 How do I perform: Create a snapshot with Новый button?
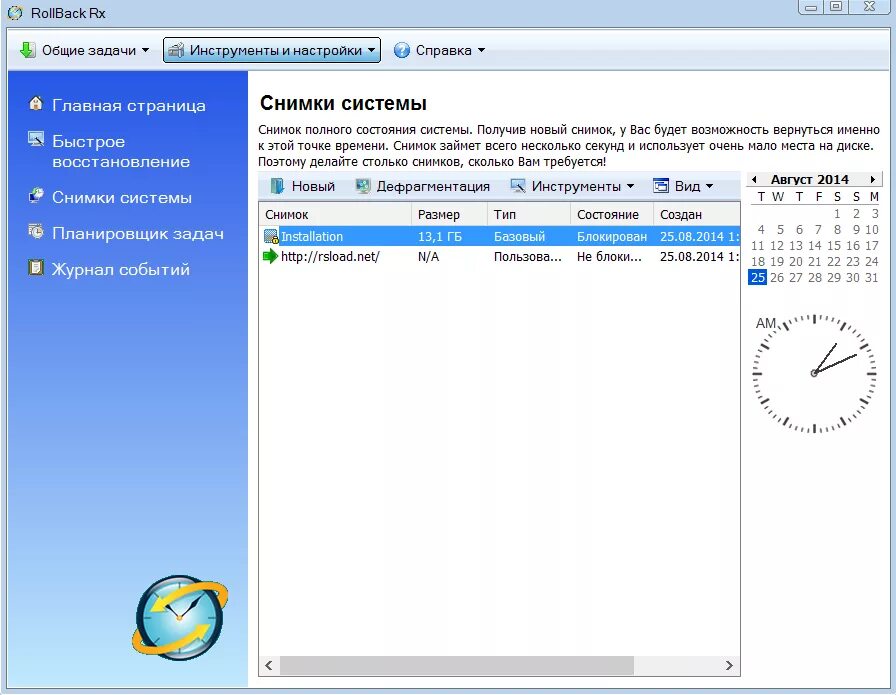coord(303,186)
